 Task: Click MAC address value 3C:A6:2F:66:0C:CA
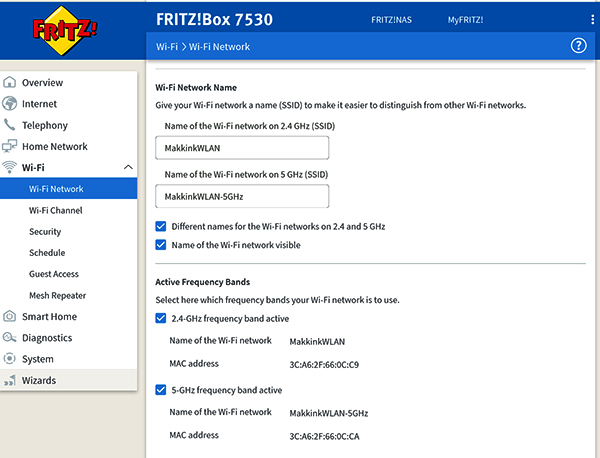pyautogui.click(x=324, y=436)
